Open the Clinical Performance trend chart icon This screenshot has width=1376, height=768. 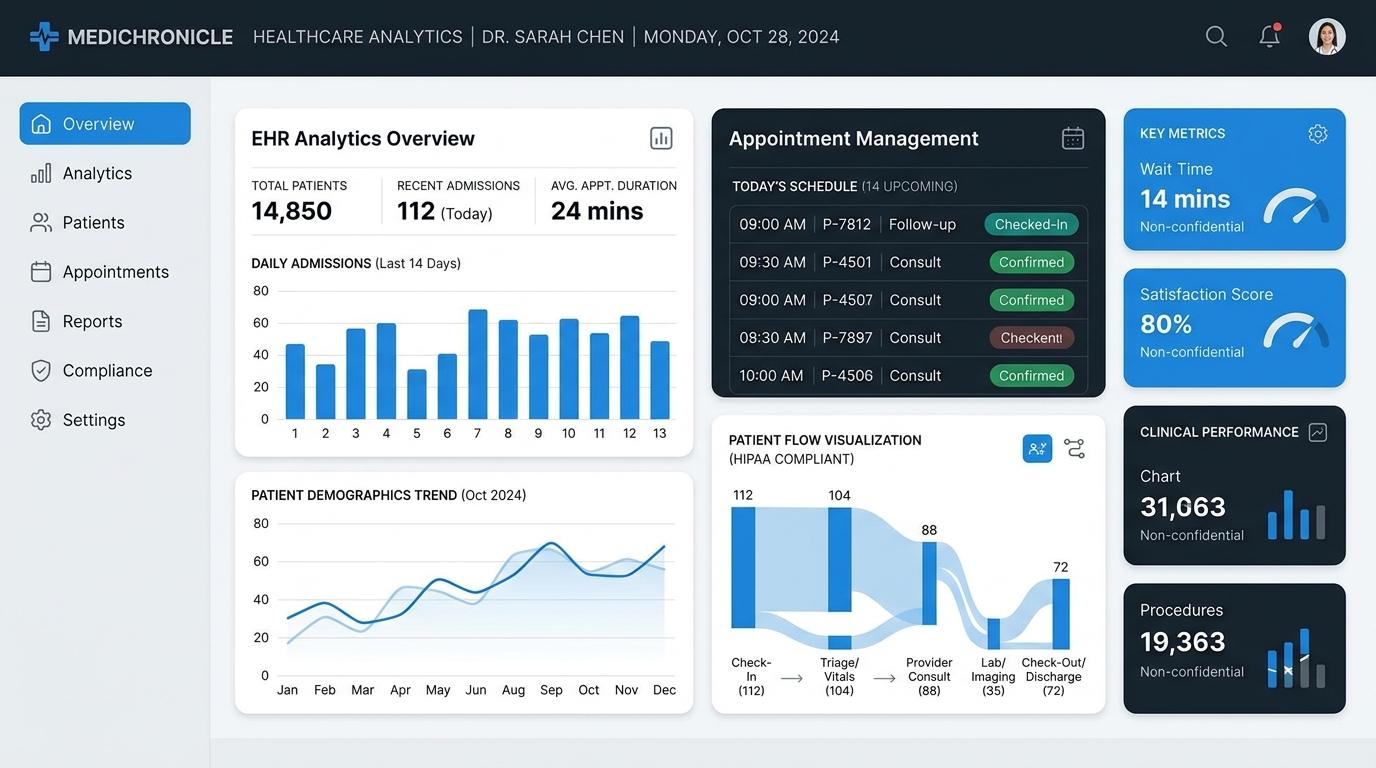(x=1318, y=432)
